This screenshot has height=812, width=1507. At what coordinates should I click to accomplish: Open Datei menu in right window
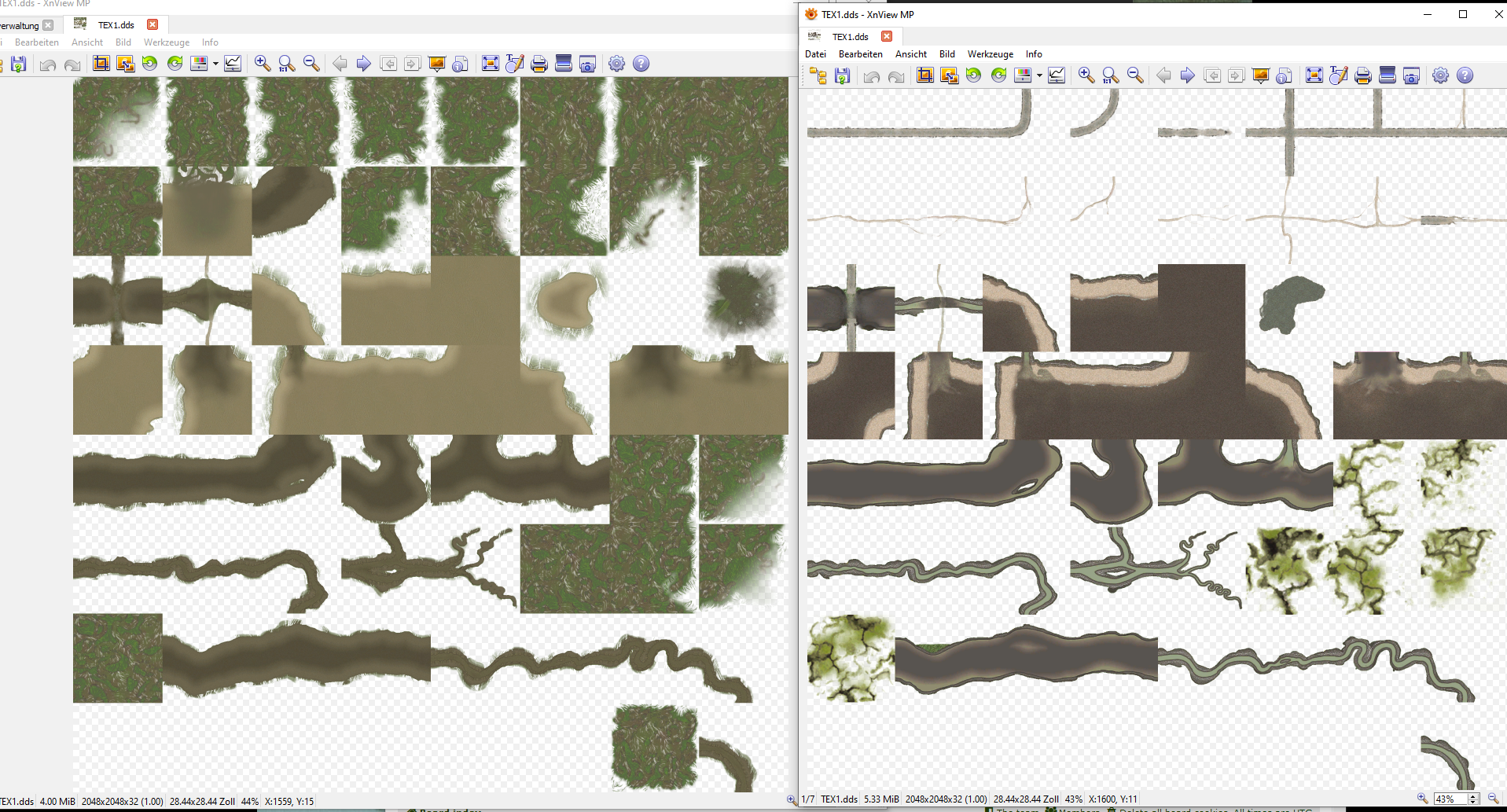815,54
